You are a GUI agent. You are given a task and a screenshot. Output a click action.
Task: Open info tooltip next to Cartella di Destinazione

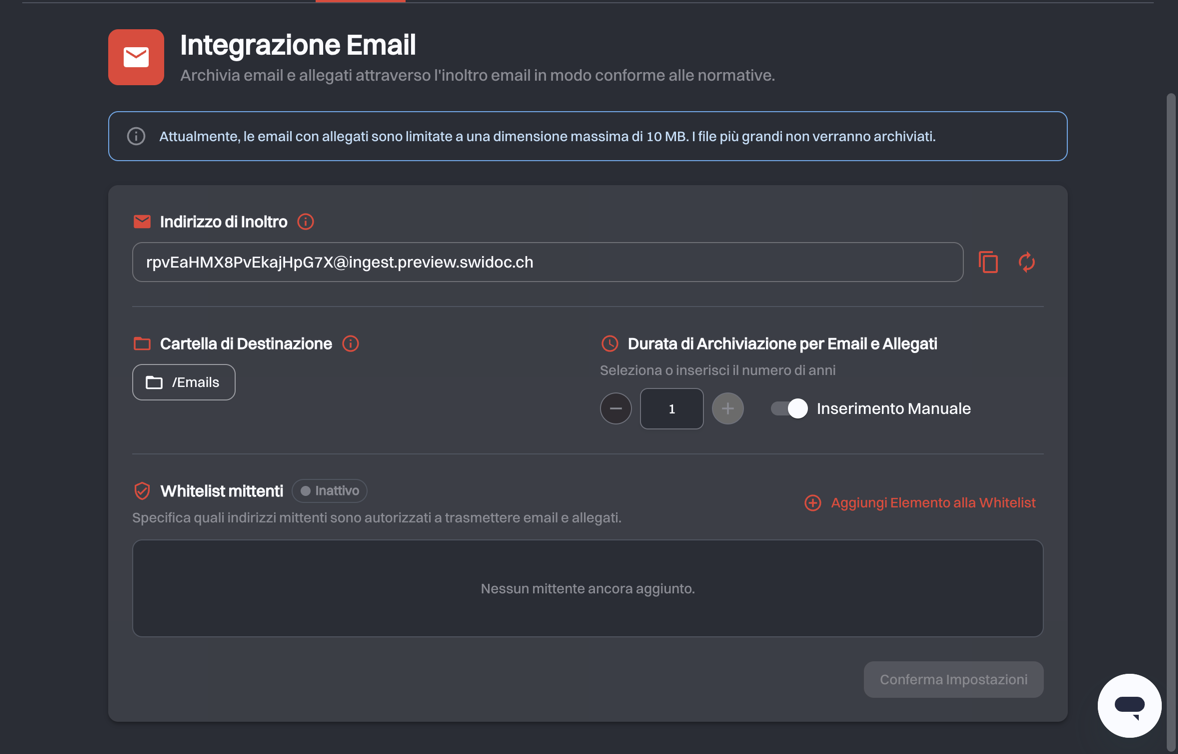coord(350,343)
